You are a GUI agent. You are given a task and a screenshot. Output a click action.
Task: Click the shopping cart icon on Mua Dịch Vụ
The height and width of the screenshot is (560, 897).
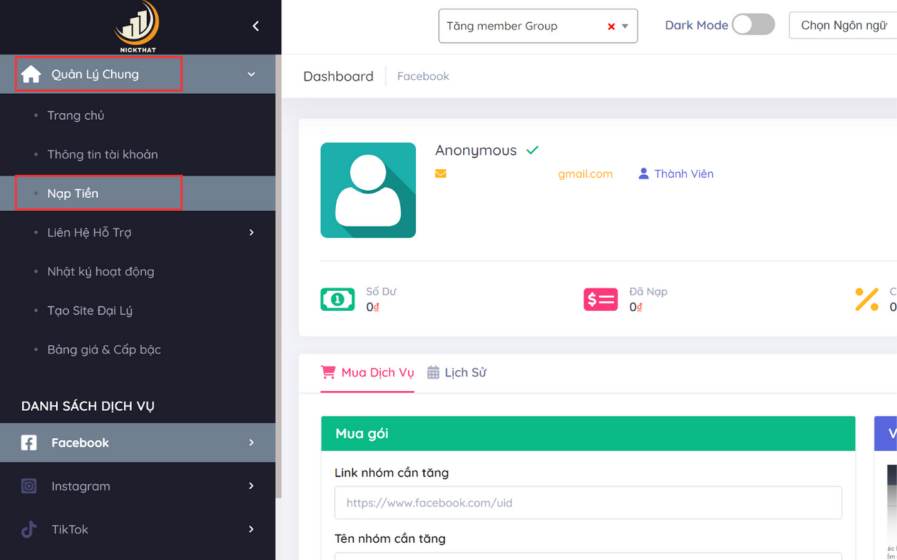coord(328,372)
